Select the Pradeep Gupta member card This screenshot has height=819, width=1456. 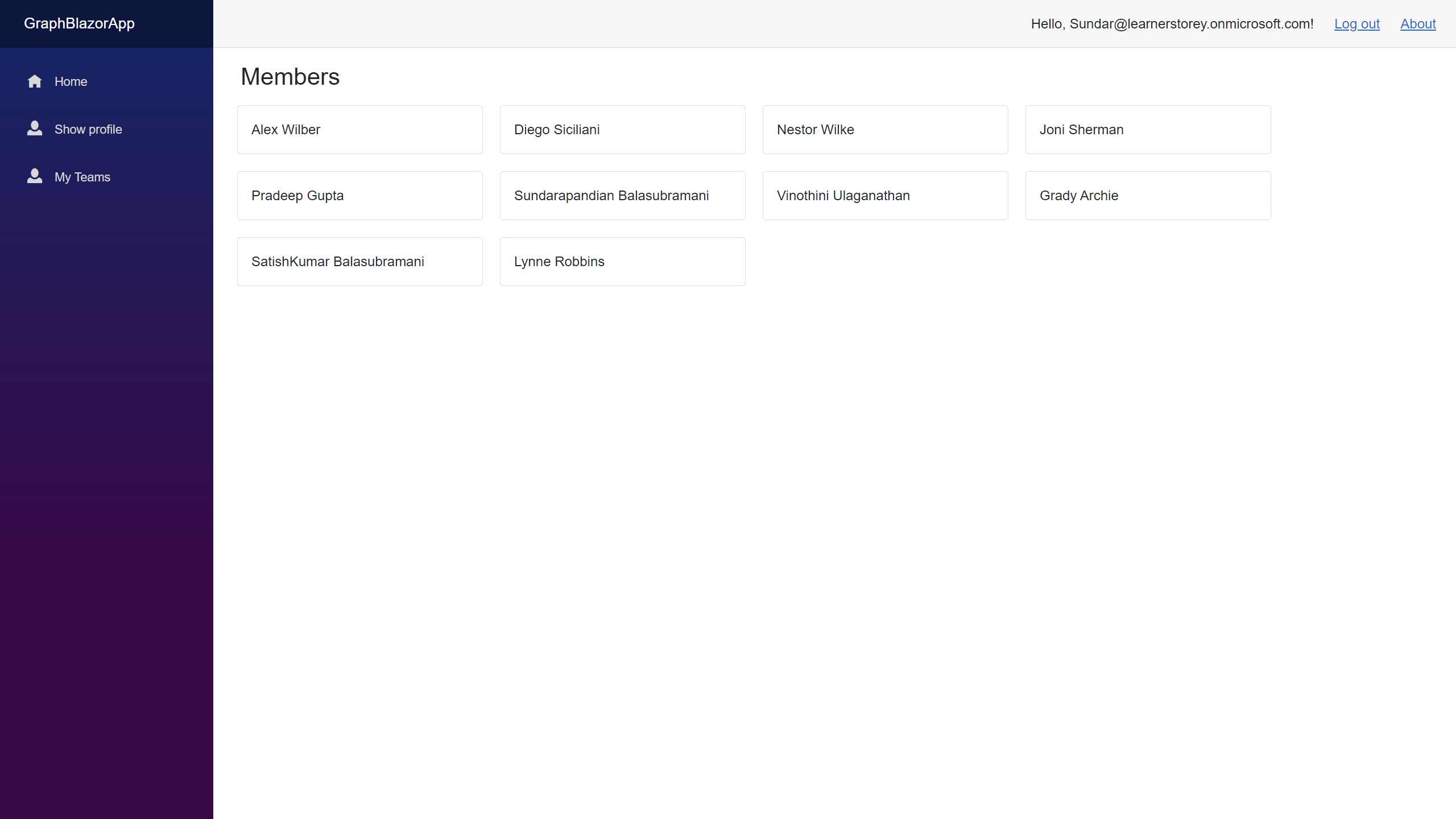click(x=360, y=196)
